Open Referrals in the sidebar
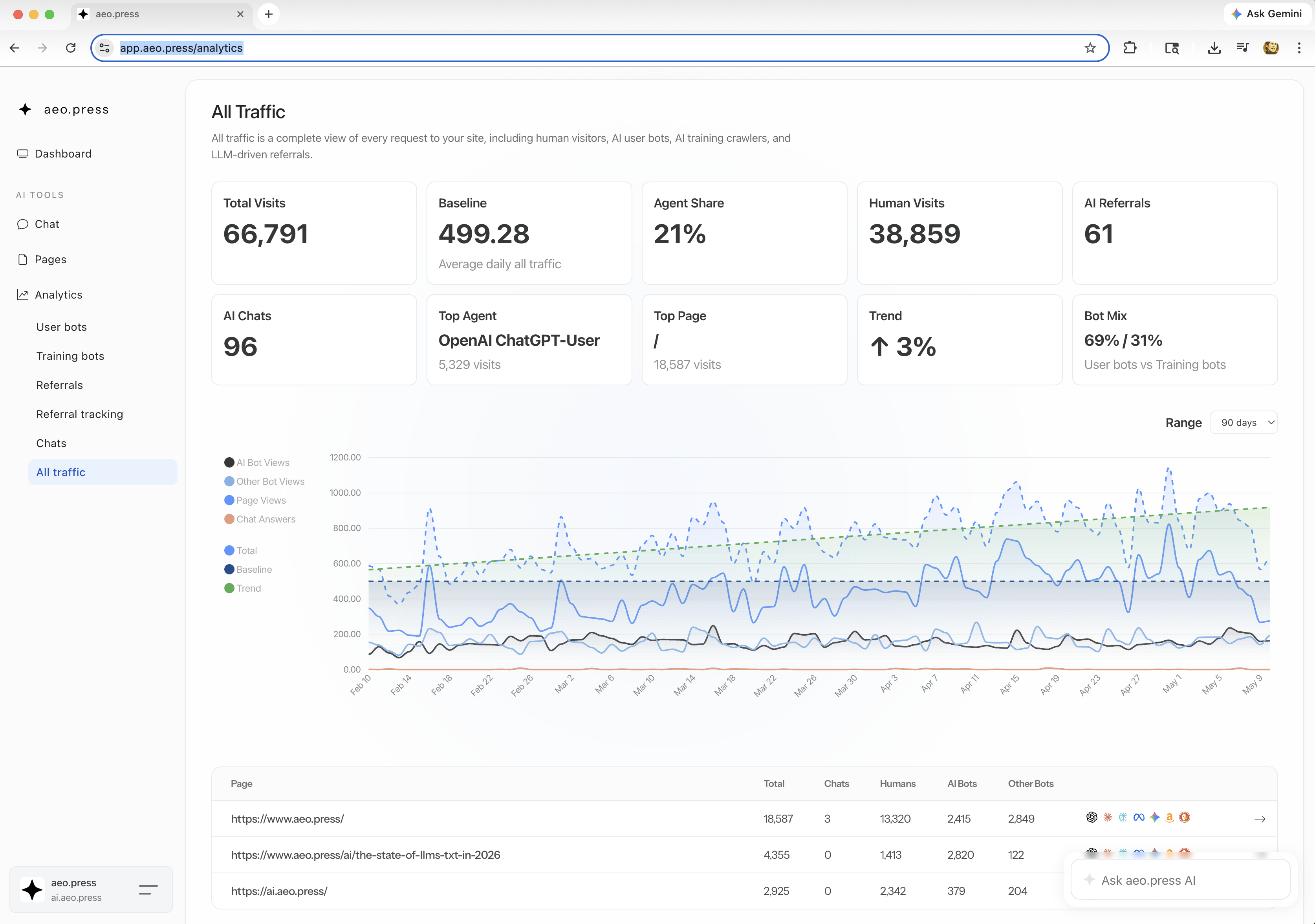The image size is (1315, 924). click(x=60, y=385)
